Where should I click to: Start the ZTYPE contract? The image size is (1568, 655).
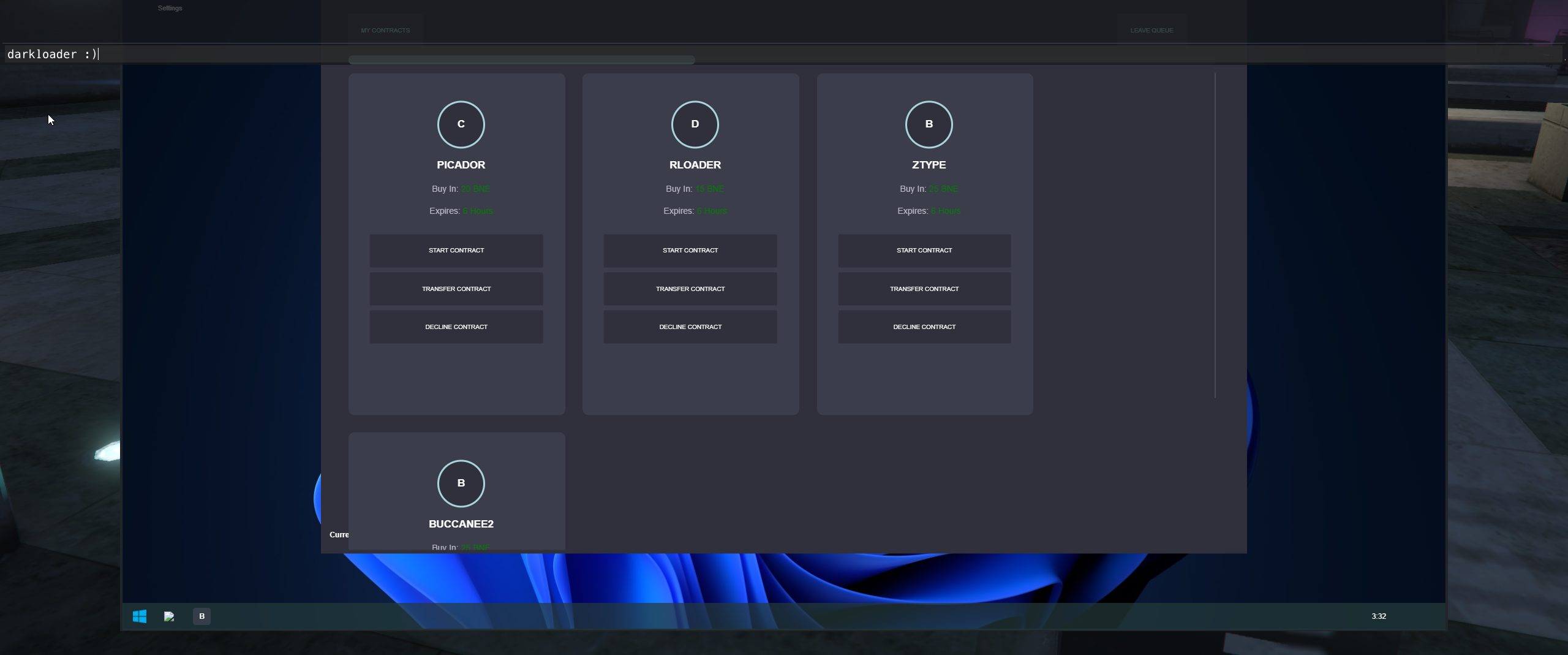point(924,251)
